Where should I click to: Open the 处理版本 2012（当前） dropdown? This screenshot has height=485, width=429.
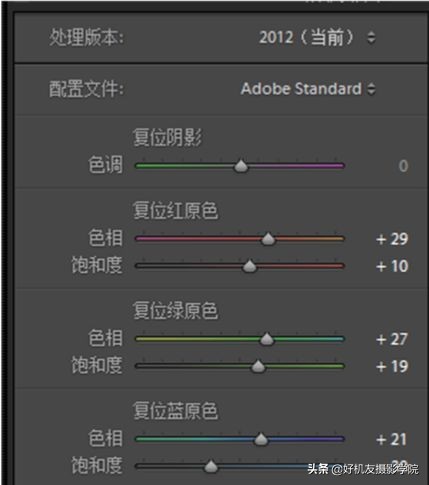[317, 37]
